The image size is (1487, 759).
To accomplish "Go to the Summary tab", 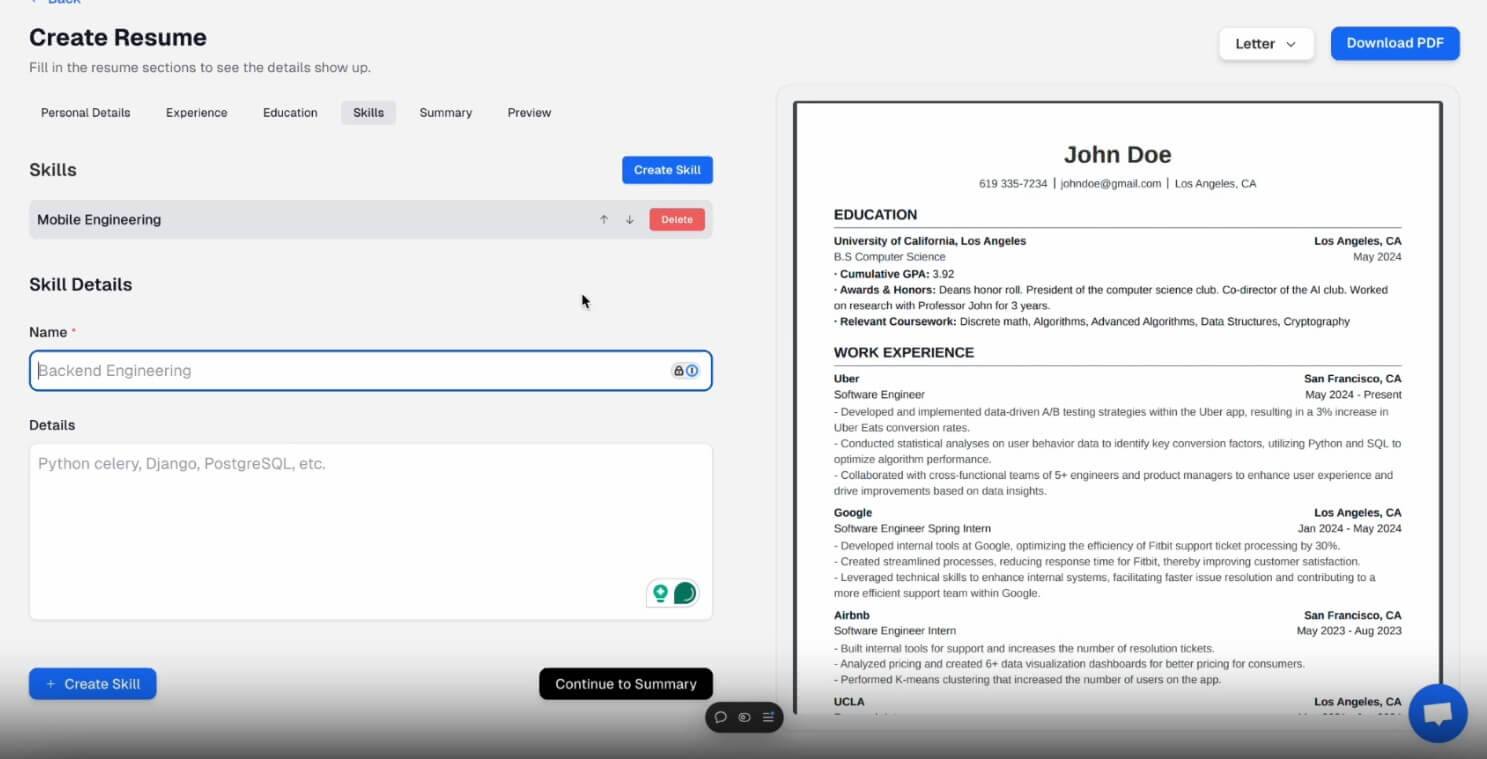I will (446, 113).
